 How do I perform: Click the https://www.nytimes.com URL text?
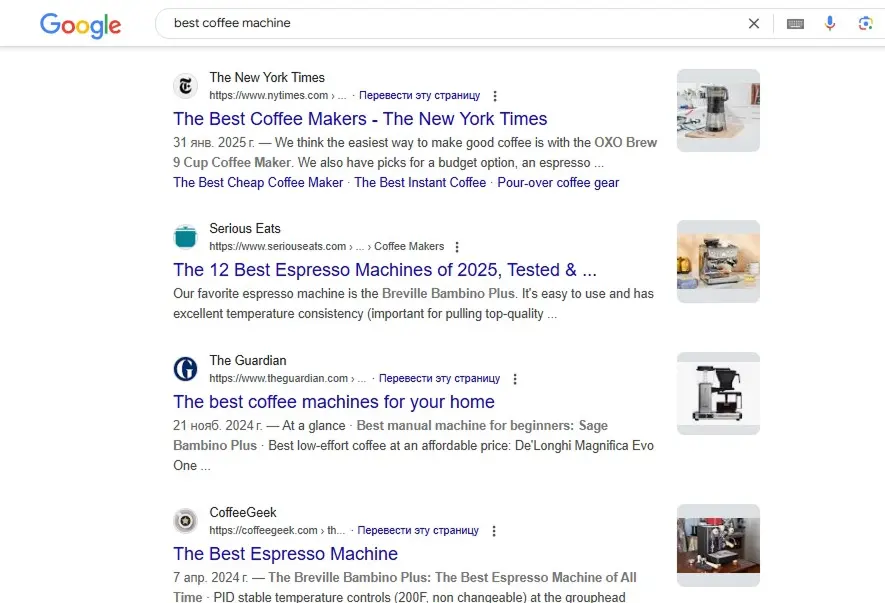pyautogui.click(x=269, y=95)
